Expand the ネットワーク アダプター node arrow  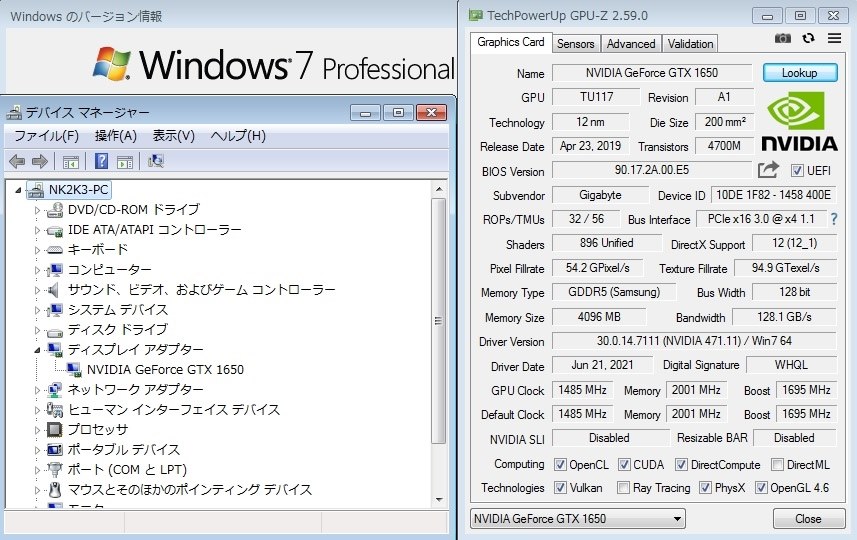[x=37, y=390]
